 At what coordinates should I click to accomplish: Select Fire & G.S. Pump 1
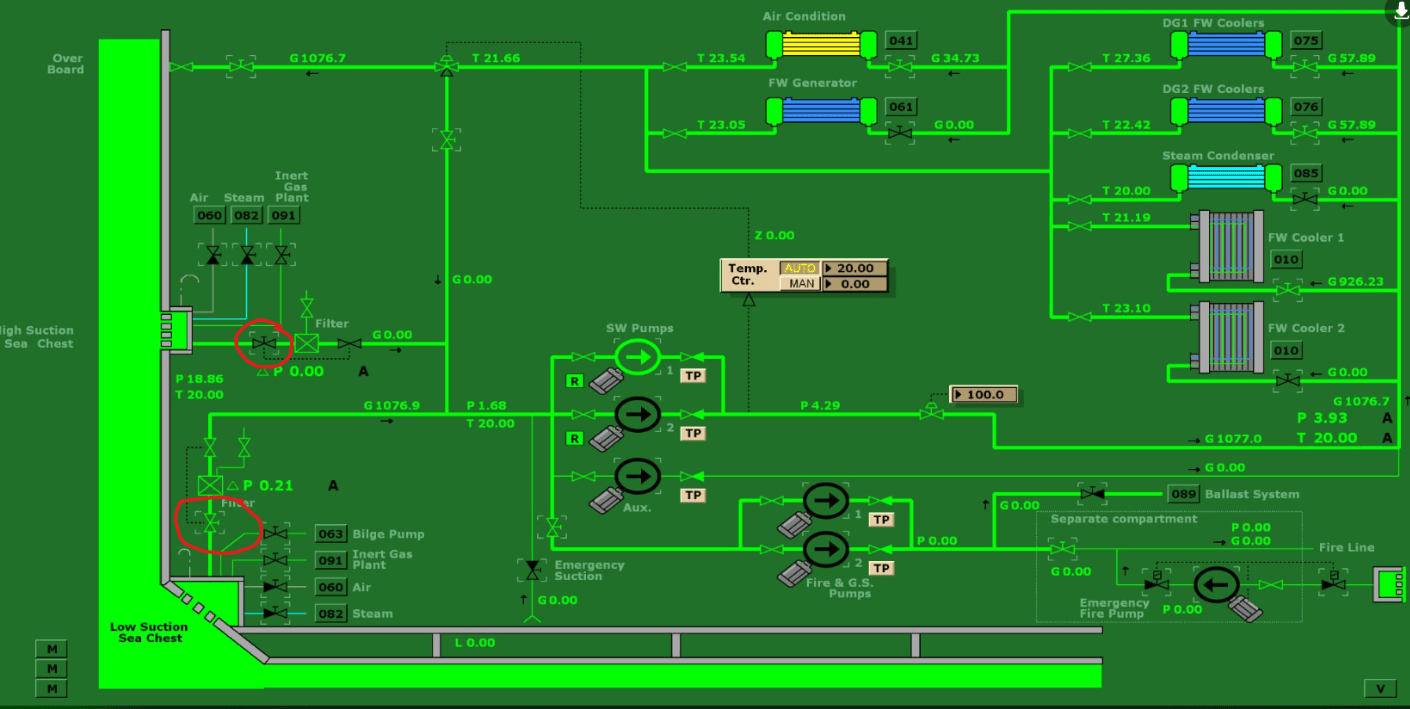pos(825,500)
